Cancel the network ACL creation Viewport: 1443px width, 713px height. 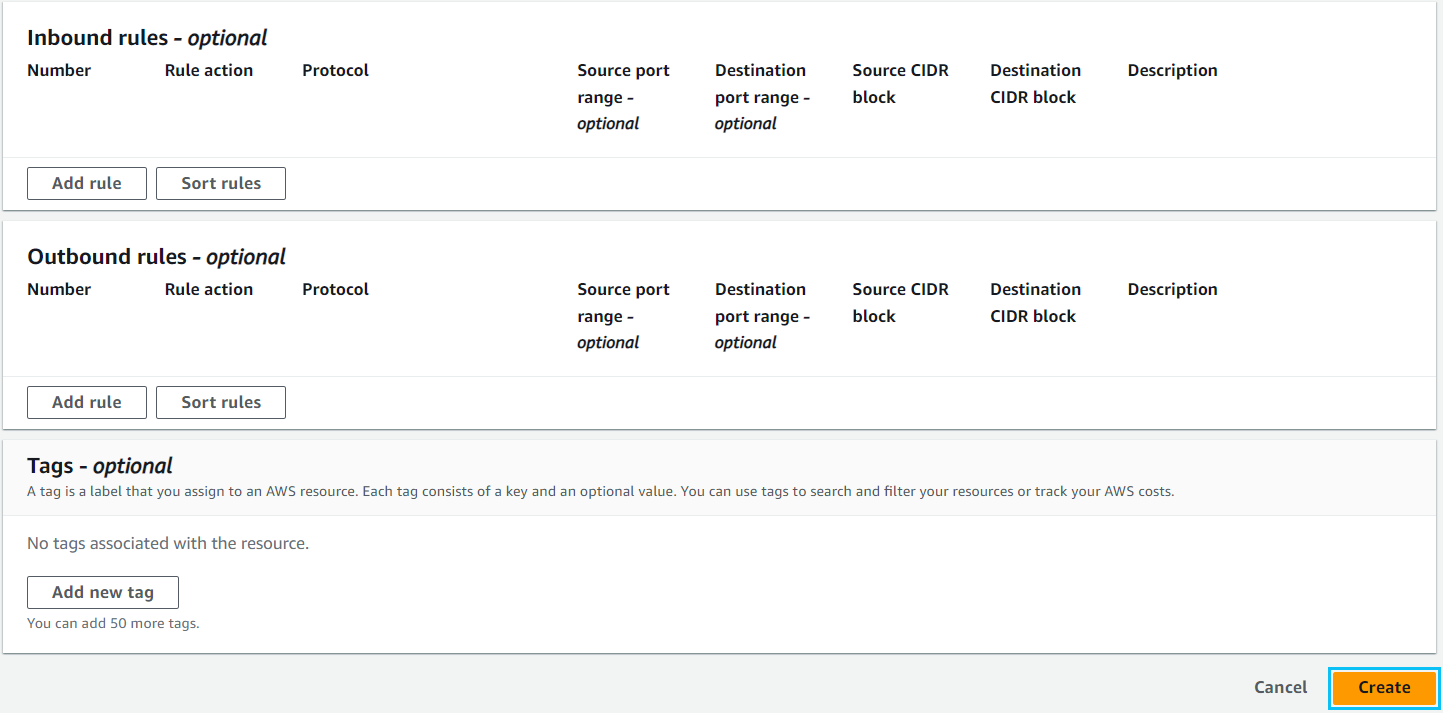click(x=1281, y=687)
